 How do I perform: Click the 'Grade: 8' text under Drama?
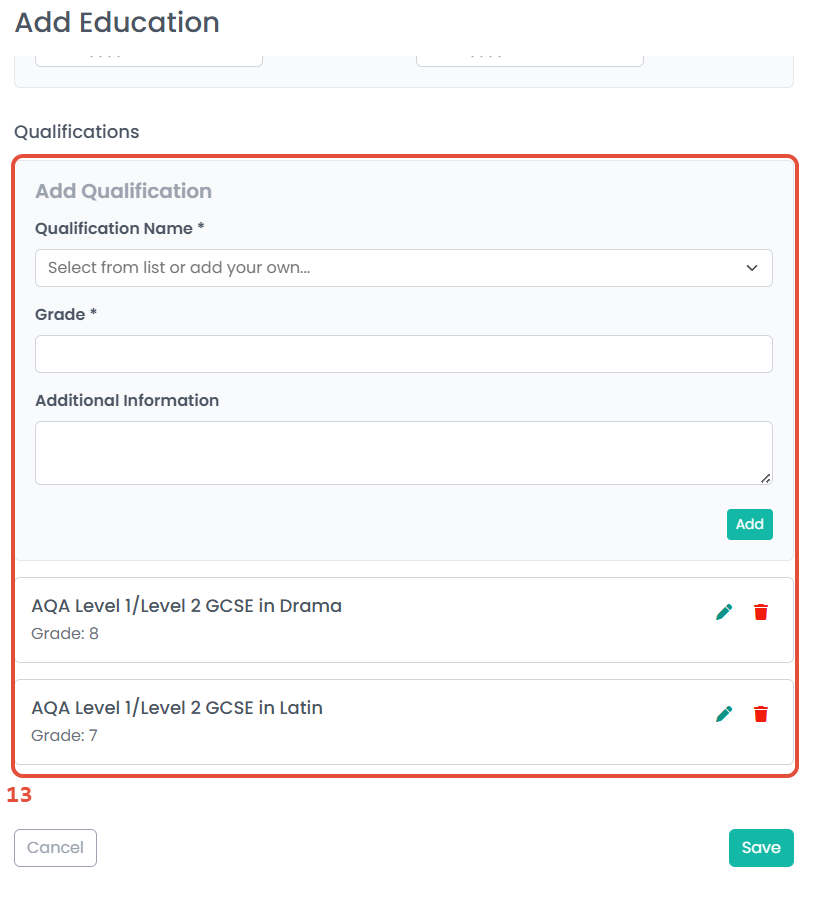(x=65, y=634)
